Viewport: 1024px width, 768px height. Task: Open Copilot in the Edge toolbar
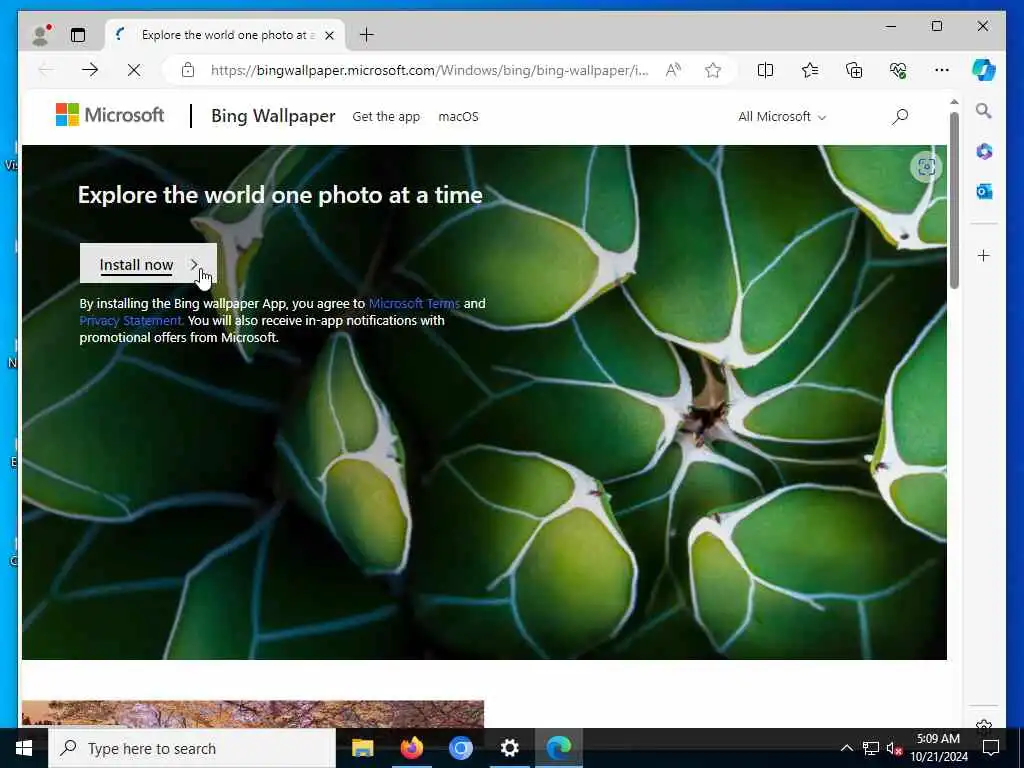pyautogui.click(x=984, y=70)
